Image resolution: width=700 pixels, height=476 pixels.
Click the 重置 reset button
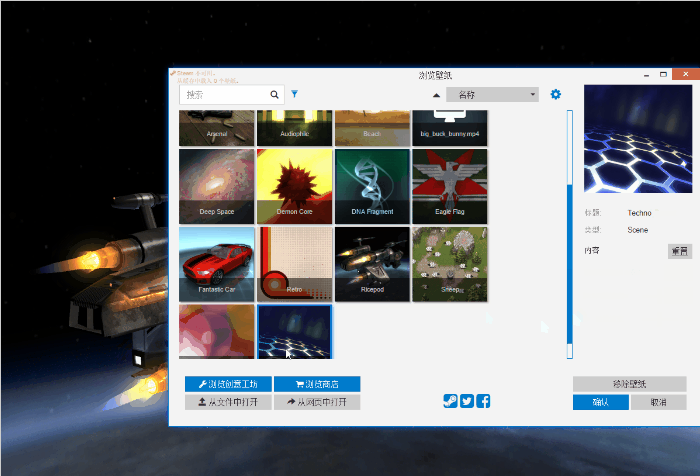[679, 251]
